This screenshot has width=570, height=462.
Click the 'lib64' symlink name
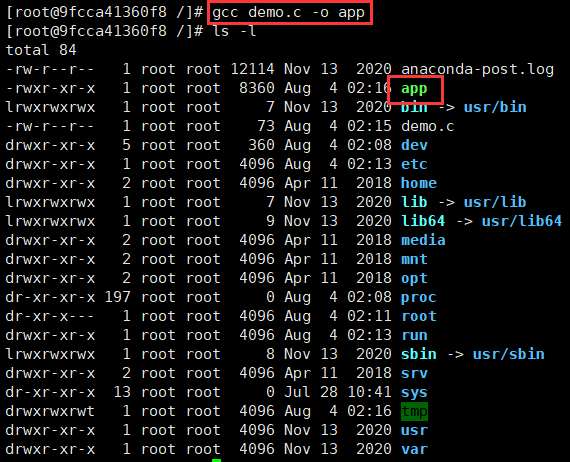423,221
